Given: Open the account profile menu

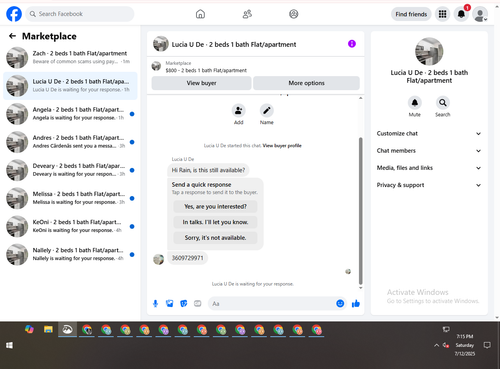Looking at the screenshot, I should pos(480,14).
